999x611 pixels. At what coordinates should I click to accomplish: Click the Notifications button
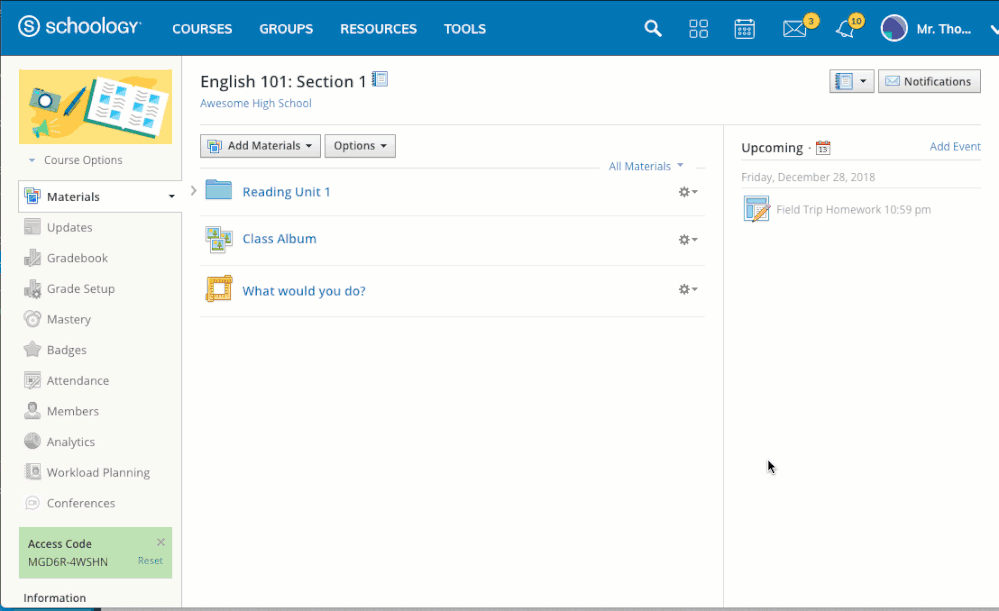point(929,82)
